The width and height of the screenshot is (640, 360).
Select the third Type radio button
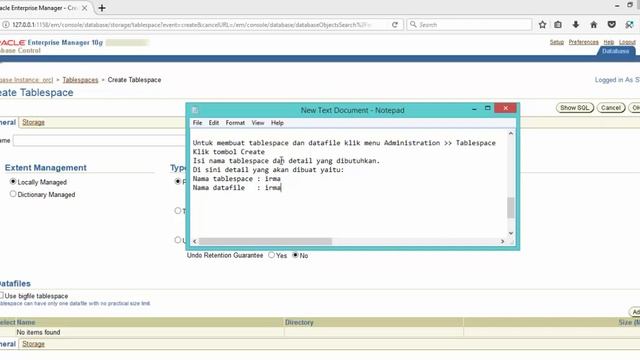pyautogui.click(x=178, y=240)
